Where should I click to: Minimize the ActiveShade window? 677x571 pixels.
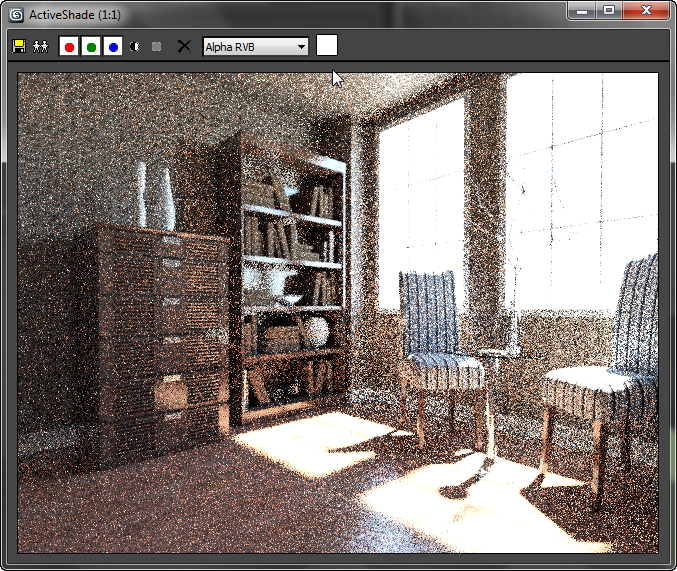tap(582, 11)
